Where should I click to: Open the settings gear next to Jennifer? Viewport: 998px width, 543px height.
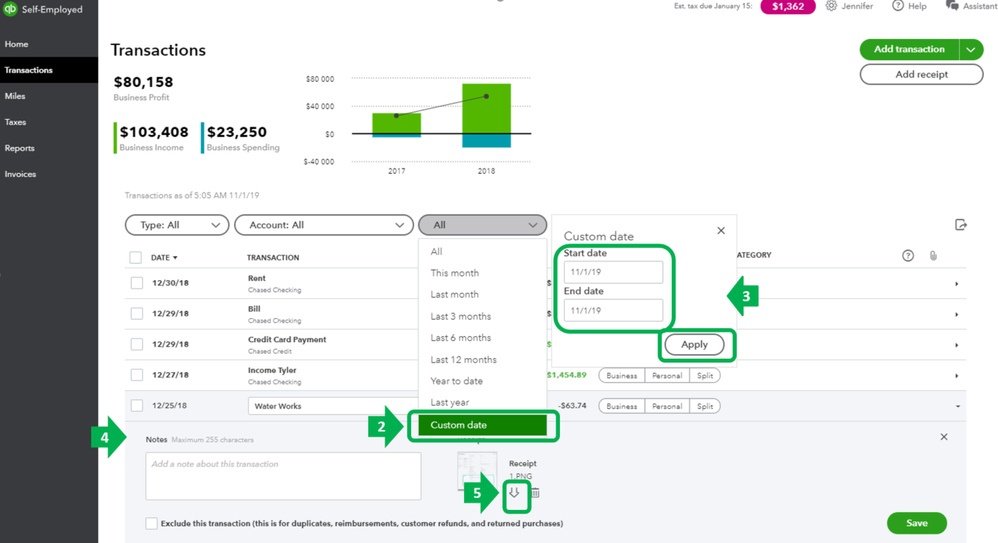[831, 6]
